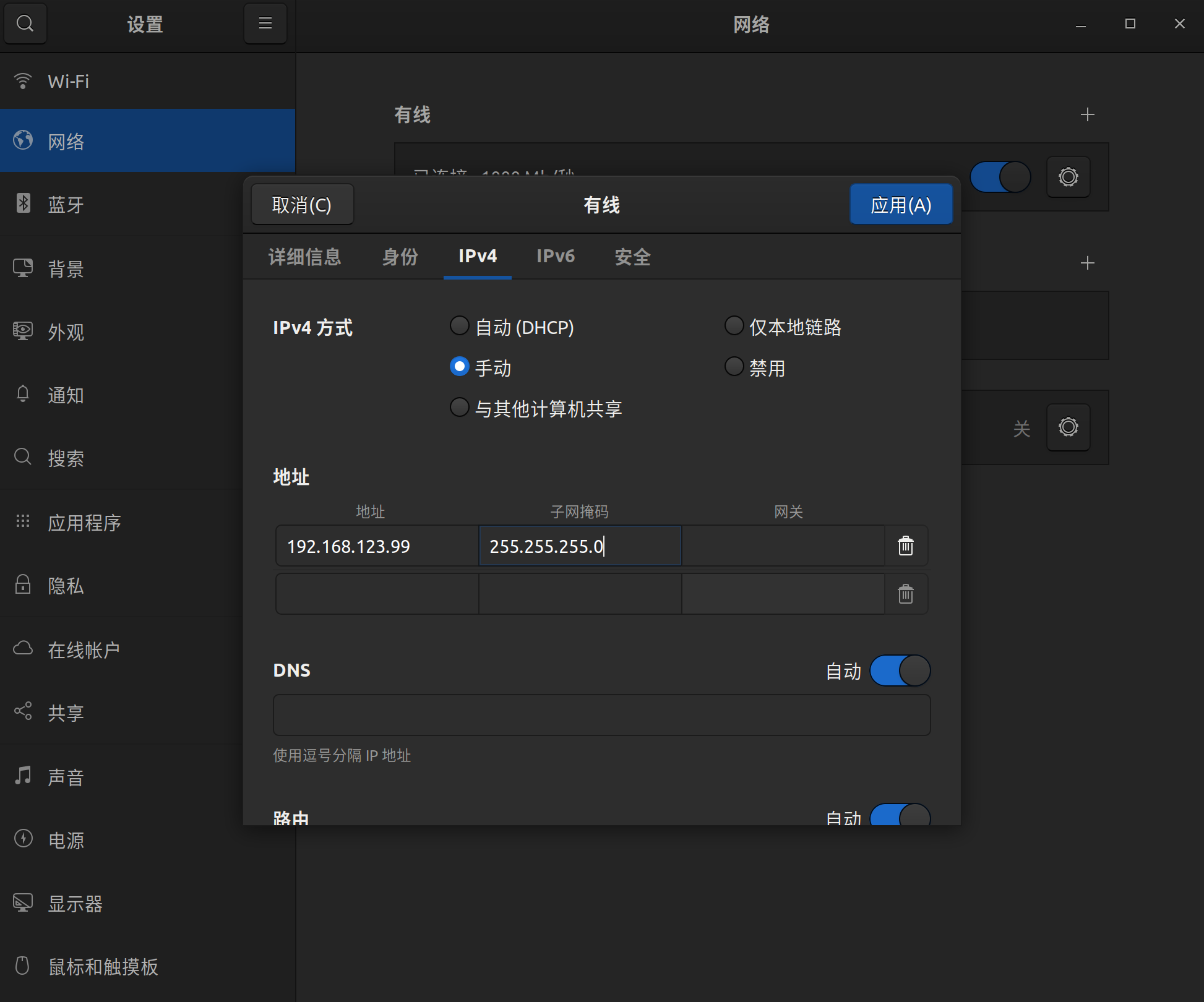Add a new wired connection with plus
The width and height of the screenshot is (1204, 1002).
click(1087, 114)
